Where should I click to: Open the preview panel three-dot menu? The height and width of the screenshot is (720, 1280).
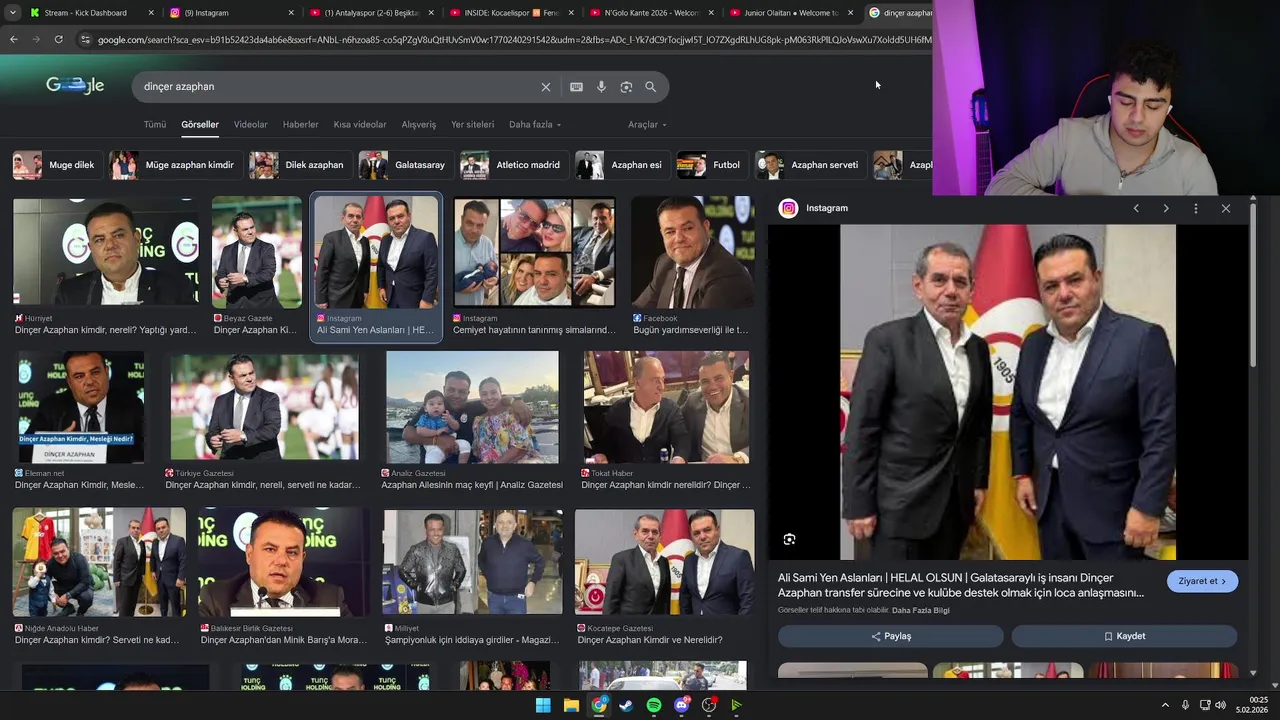tap(1196, 208)
